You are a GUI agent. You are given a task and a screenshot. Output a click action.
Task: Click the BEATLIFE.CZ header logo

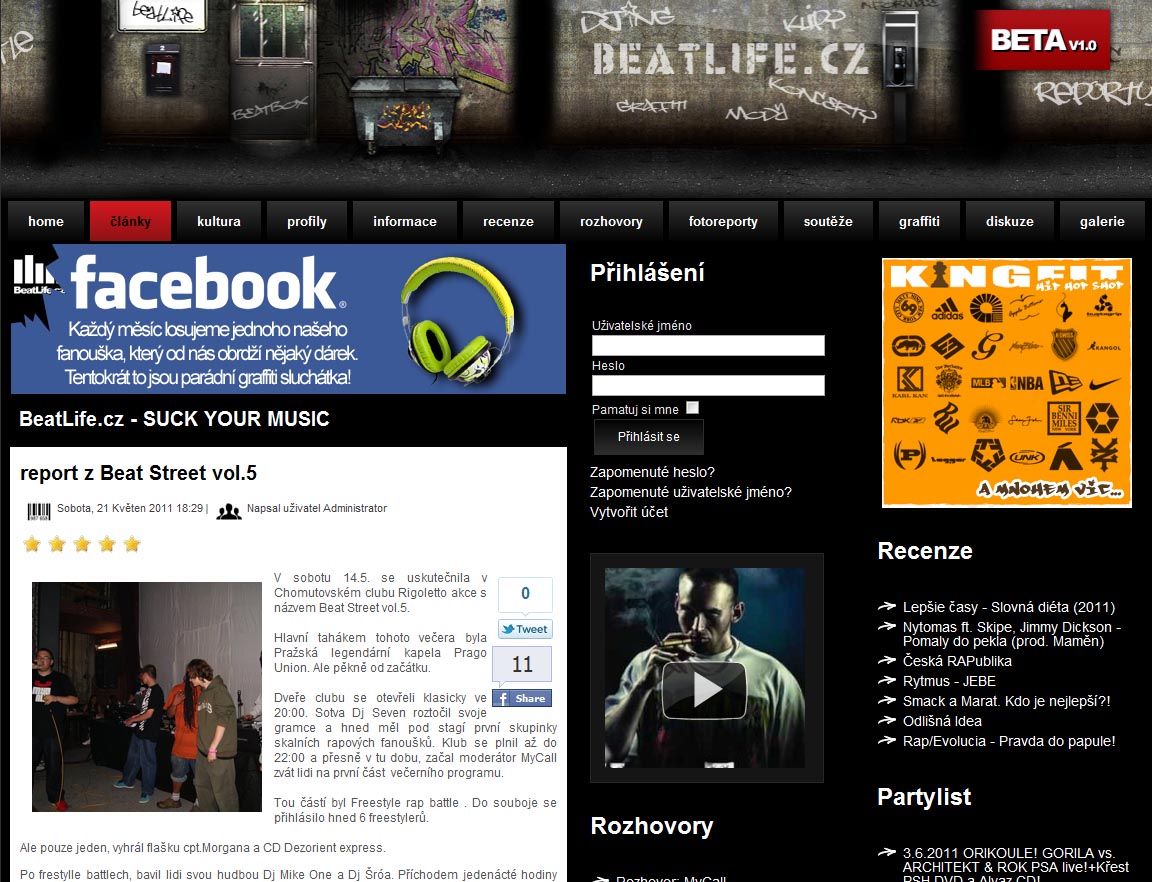pyautogui.click(x=731, y=59)
